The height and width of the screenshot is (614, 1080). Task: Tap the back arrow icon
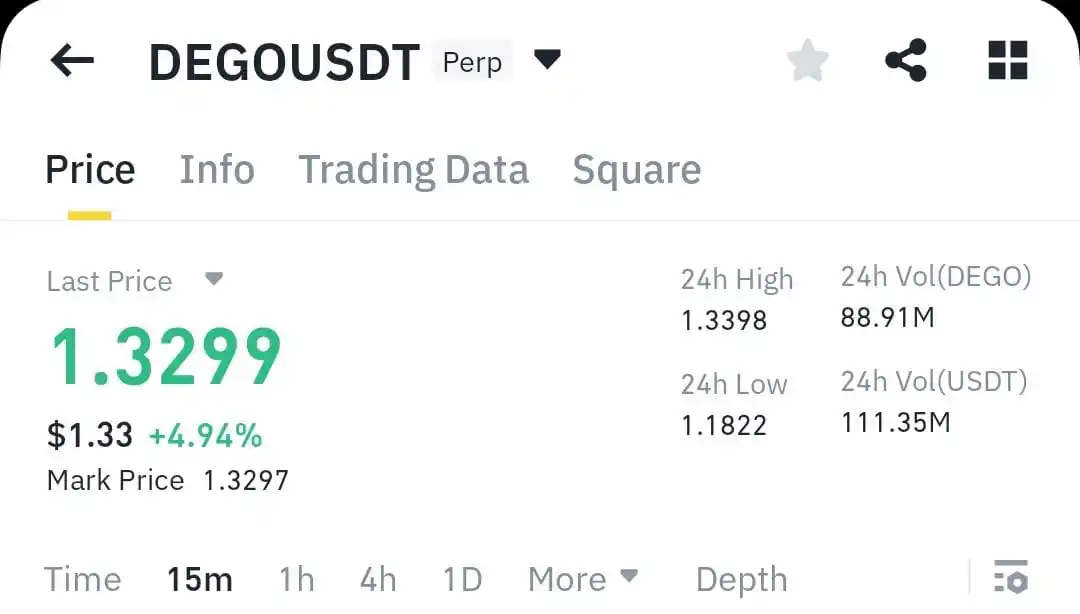coord(70,60)
